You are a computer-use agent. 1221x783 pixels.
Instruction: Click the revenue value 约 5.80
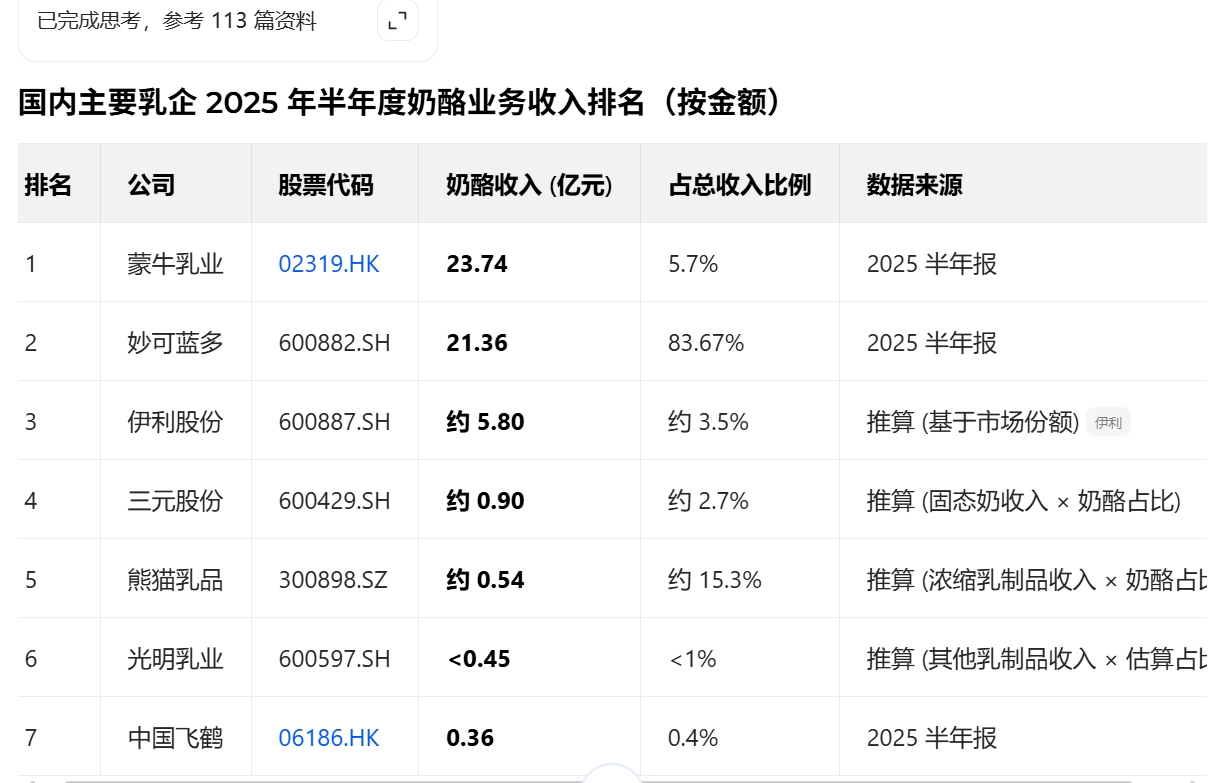pyautogui.click(x=486, y=422)
